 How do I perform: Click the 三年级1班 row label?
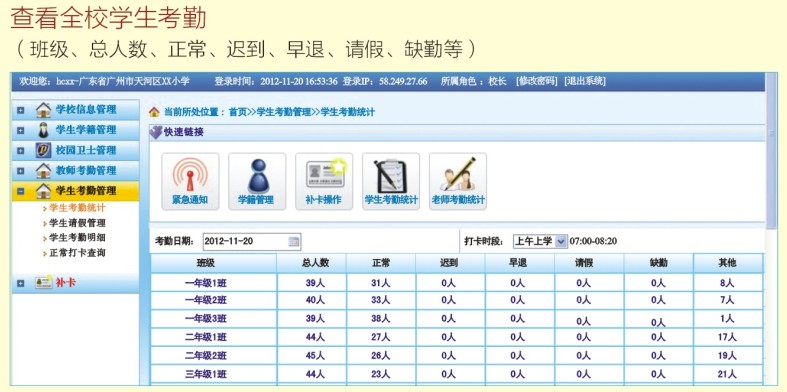tap(206, 374)
